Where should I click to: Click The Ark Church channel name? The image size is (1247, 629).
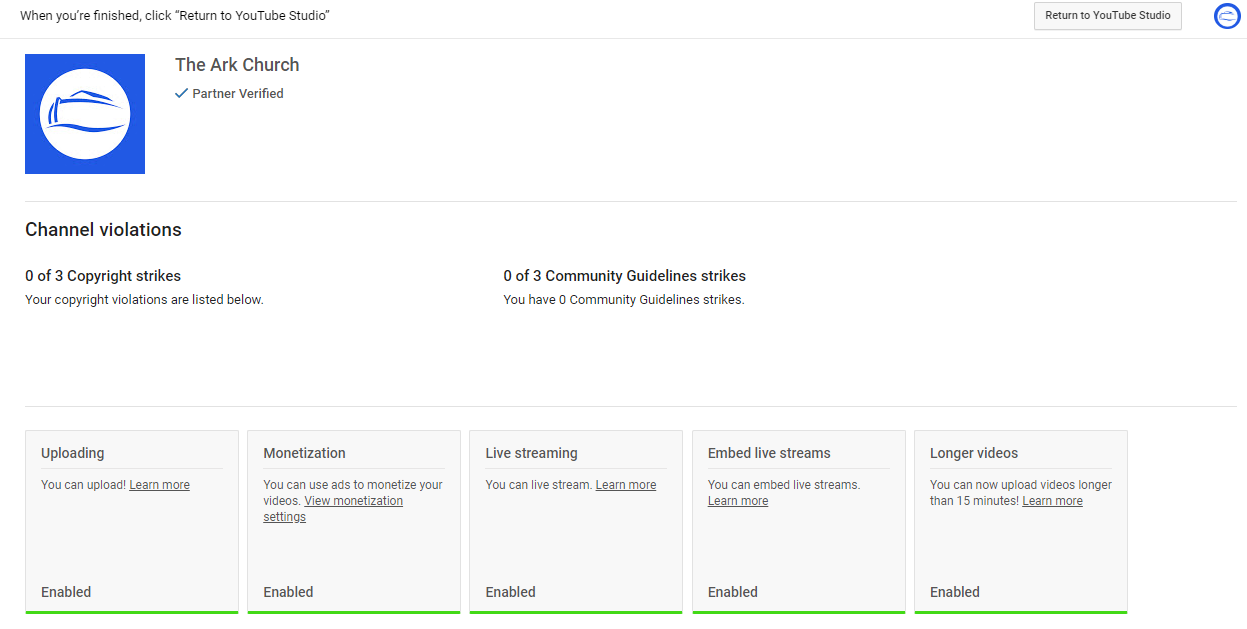[237, 65]
